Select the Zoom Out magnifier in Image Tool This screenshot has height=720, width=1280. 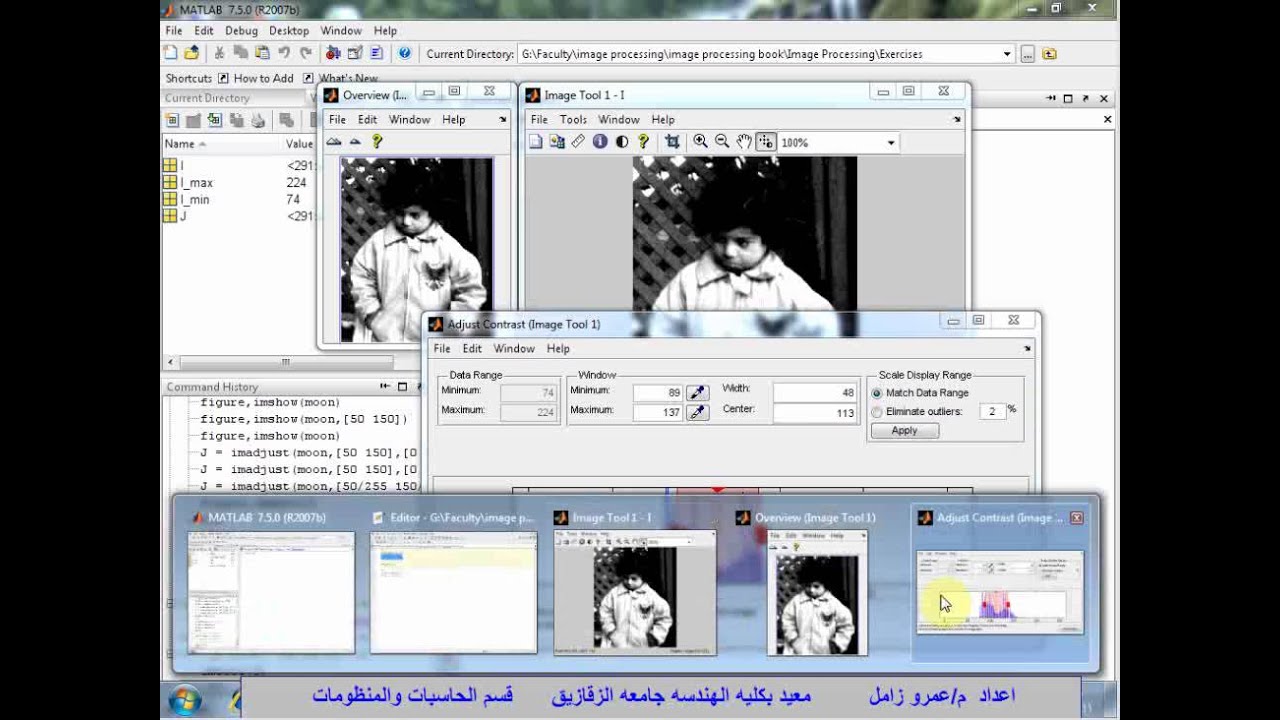pyautogui.click(x=722, y=142)
